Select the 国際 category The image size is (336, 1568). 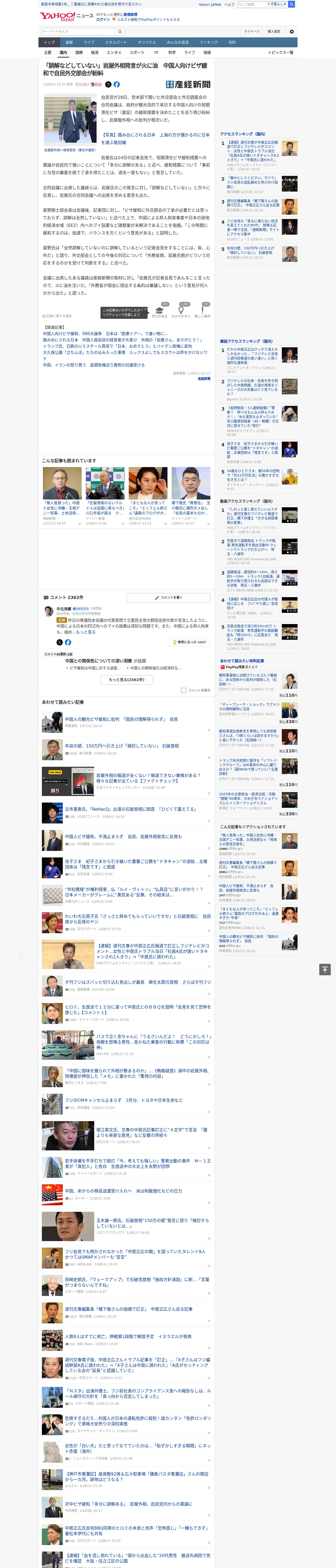click(79, 52)
